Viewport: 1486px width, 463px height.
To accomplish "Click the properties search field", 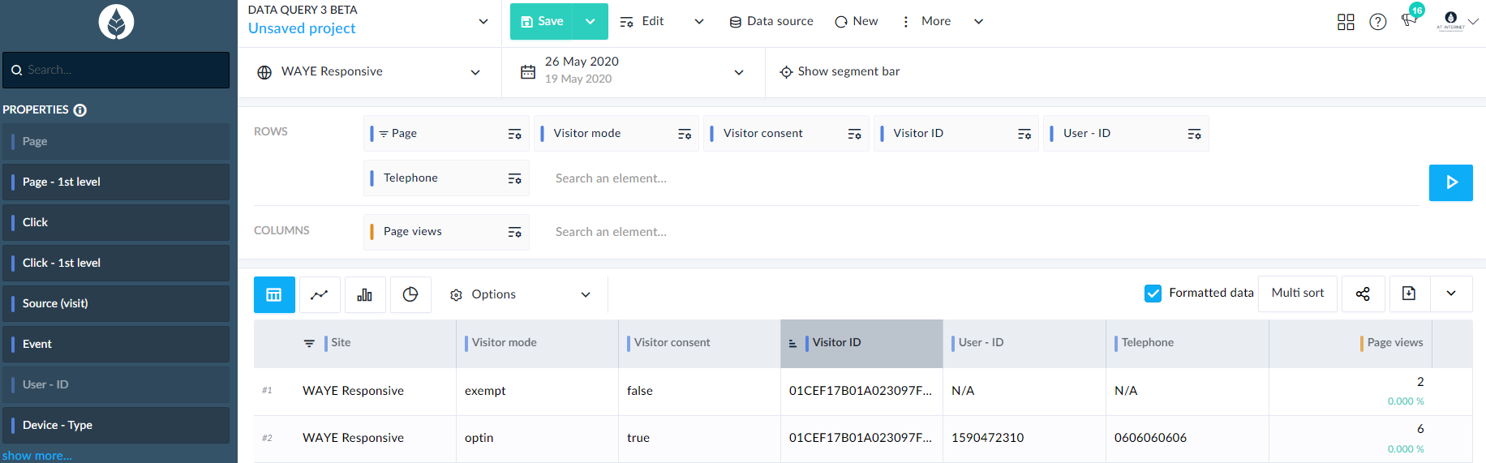I will point(116,70).
